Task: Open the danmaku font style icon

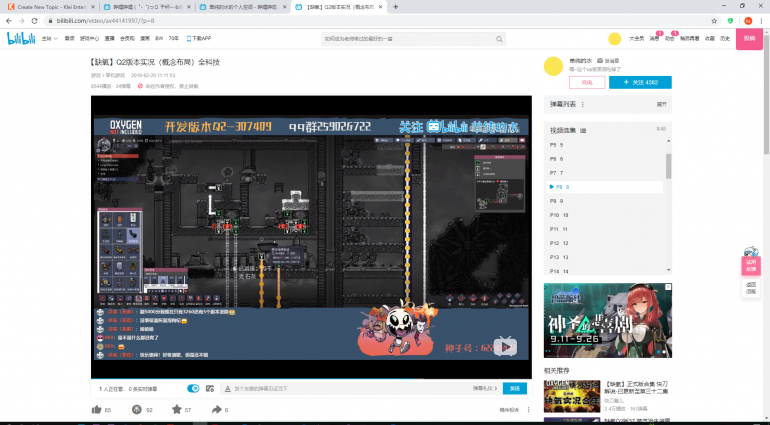Action: point(227,389)
